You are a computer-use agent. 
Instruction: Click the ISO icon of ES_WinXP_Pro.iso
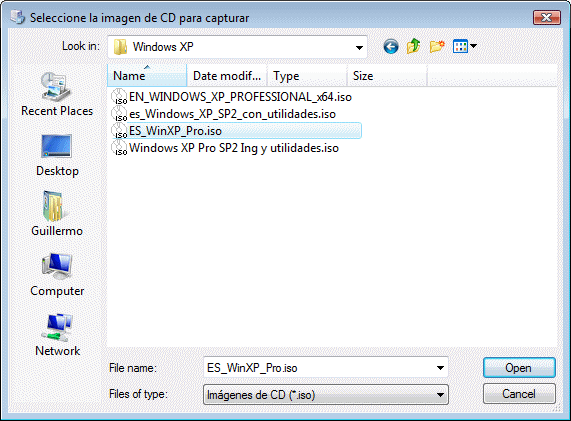pyautogui.click(x=119, y=131)
